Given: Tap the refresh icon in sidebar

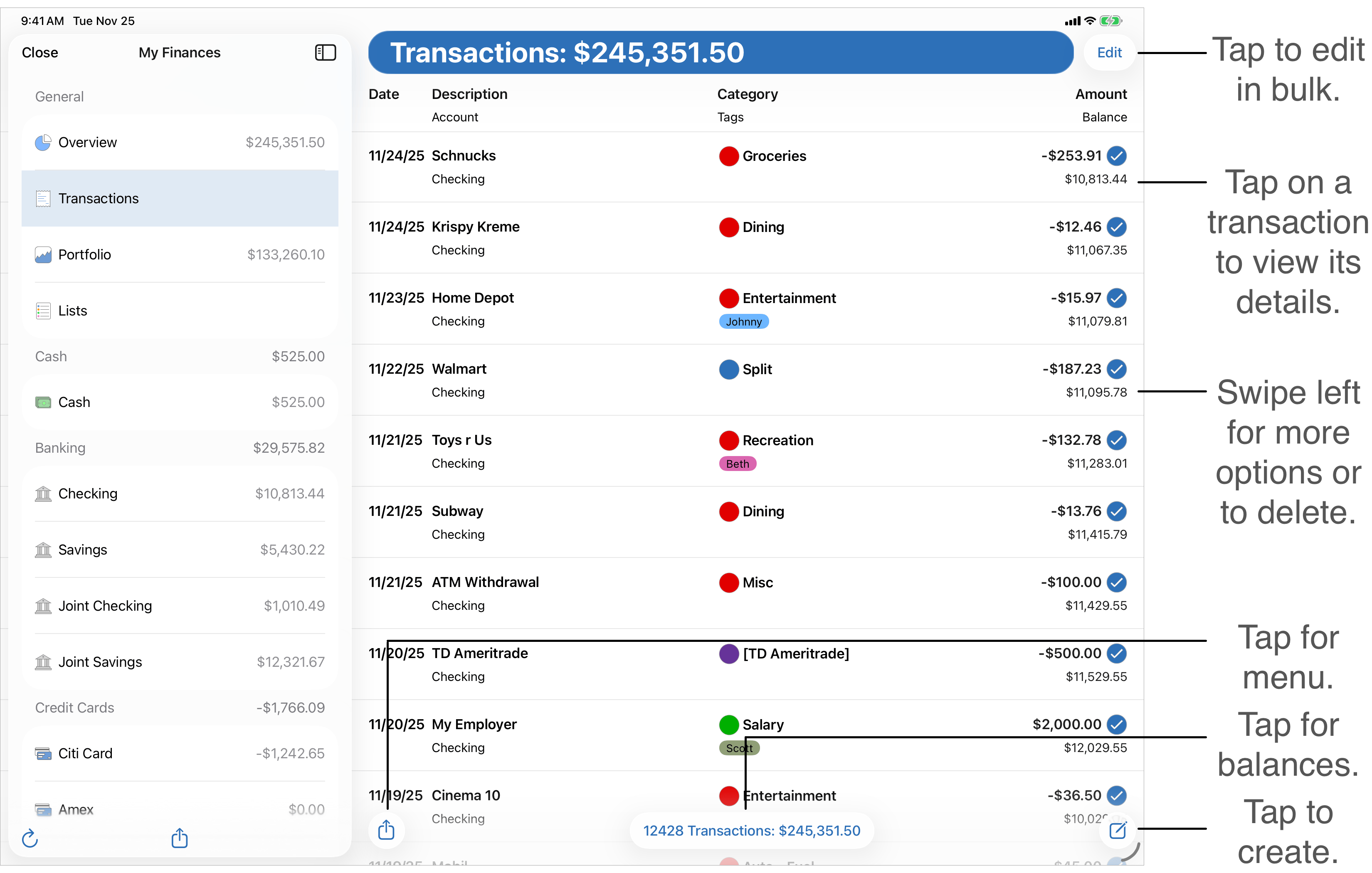Looking at the screenshot, I should 30,838.
